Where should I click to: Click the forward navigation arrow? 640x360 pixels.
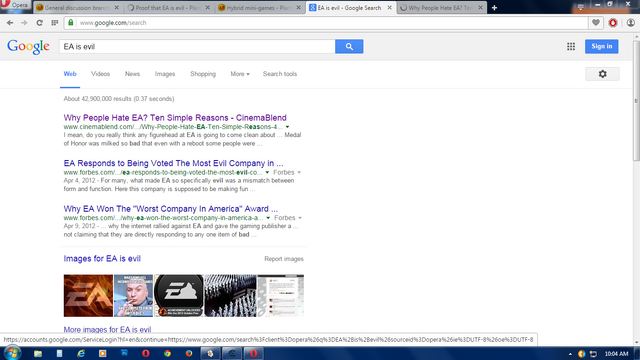[x=24, y=23]
